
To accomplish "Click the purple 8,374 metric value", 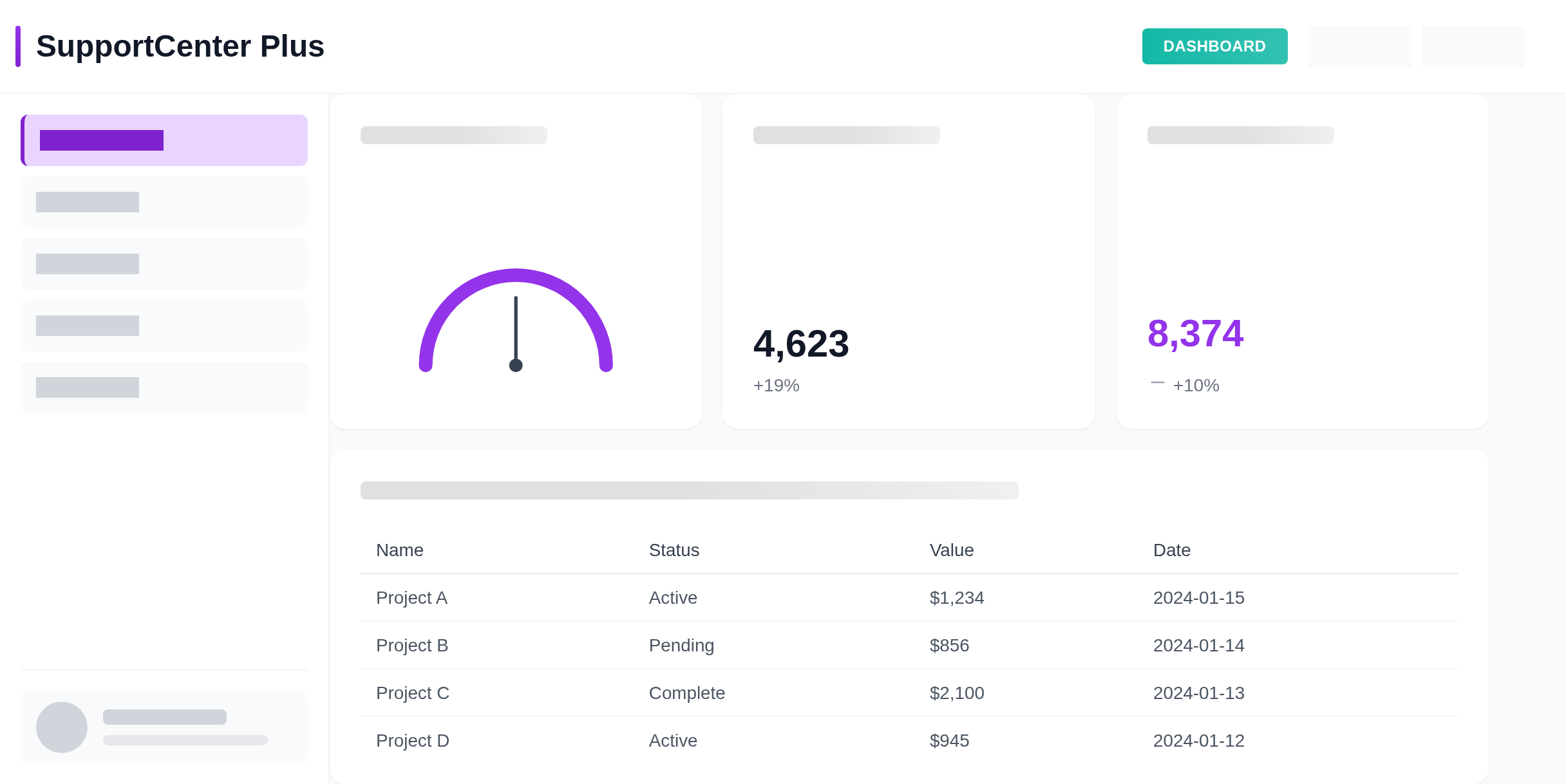I will (1195, 333).
